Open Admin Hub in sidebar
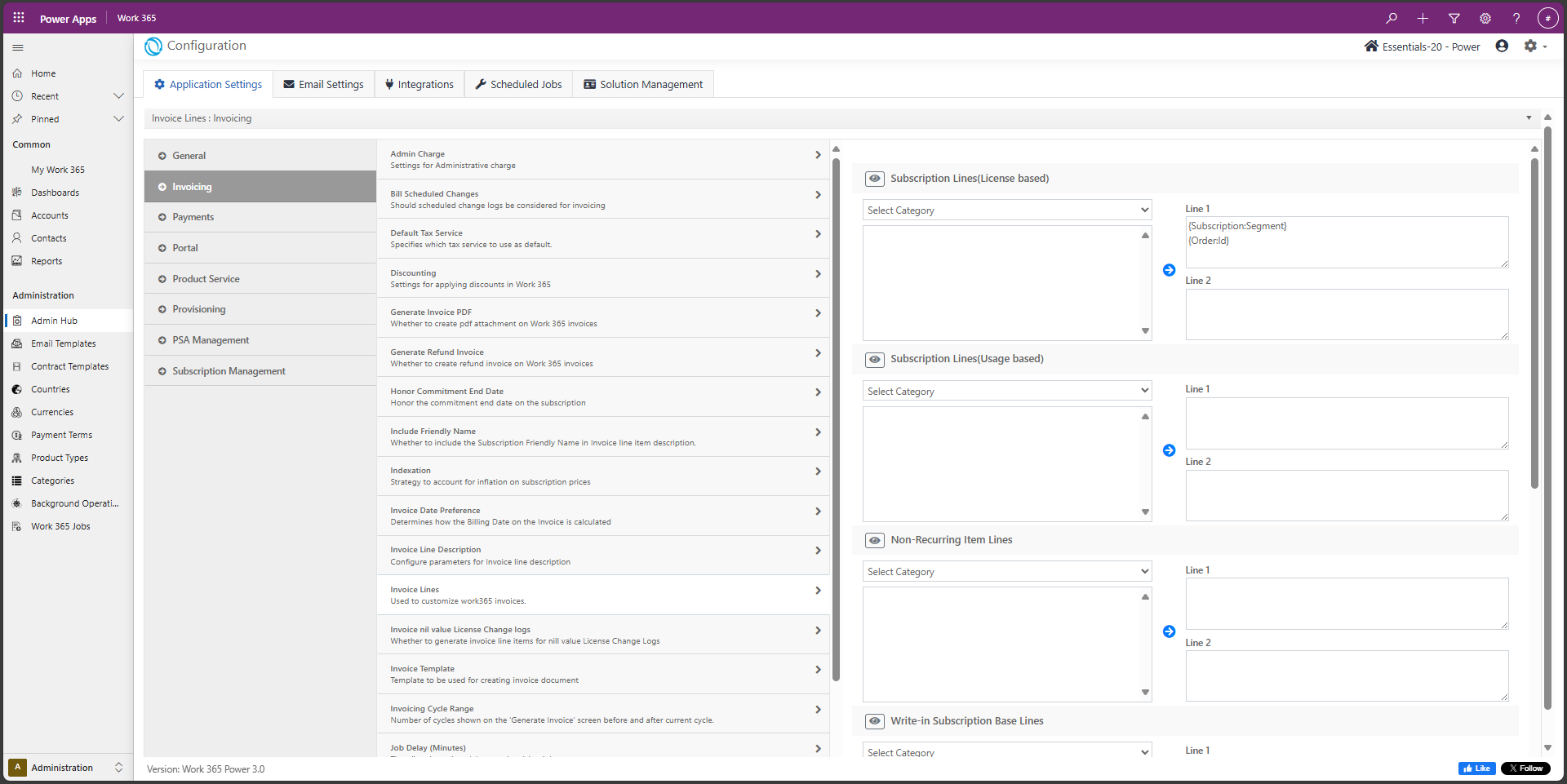Viewport: 1567px width, 784px height. [x=69, y=321]
